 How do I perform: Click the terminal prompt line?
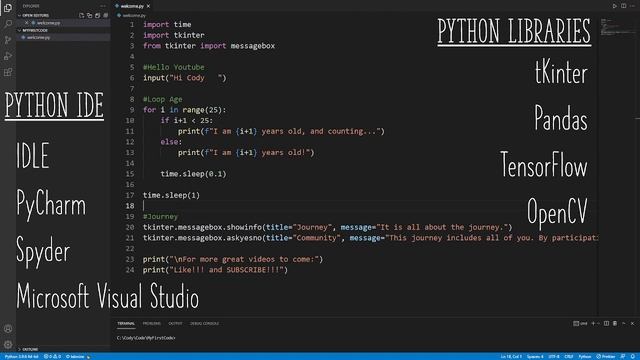tap(146, 338)
